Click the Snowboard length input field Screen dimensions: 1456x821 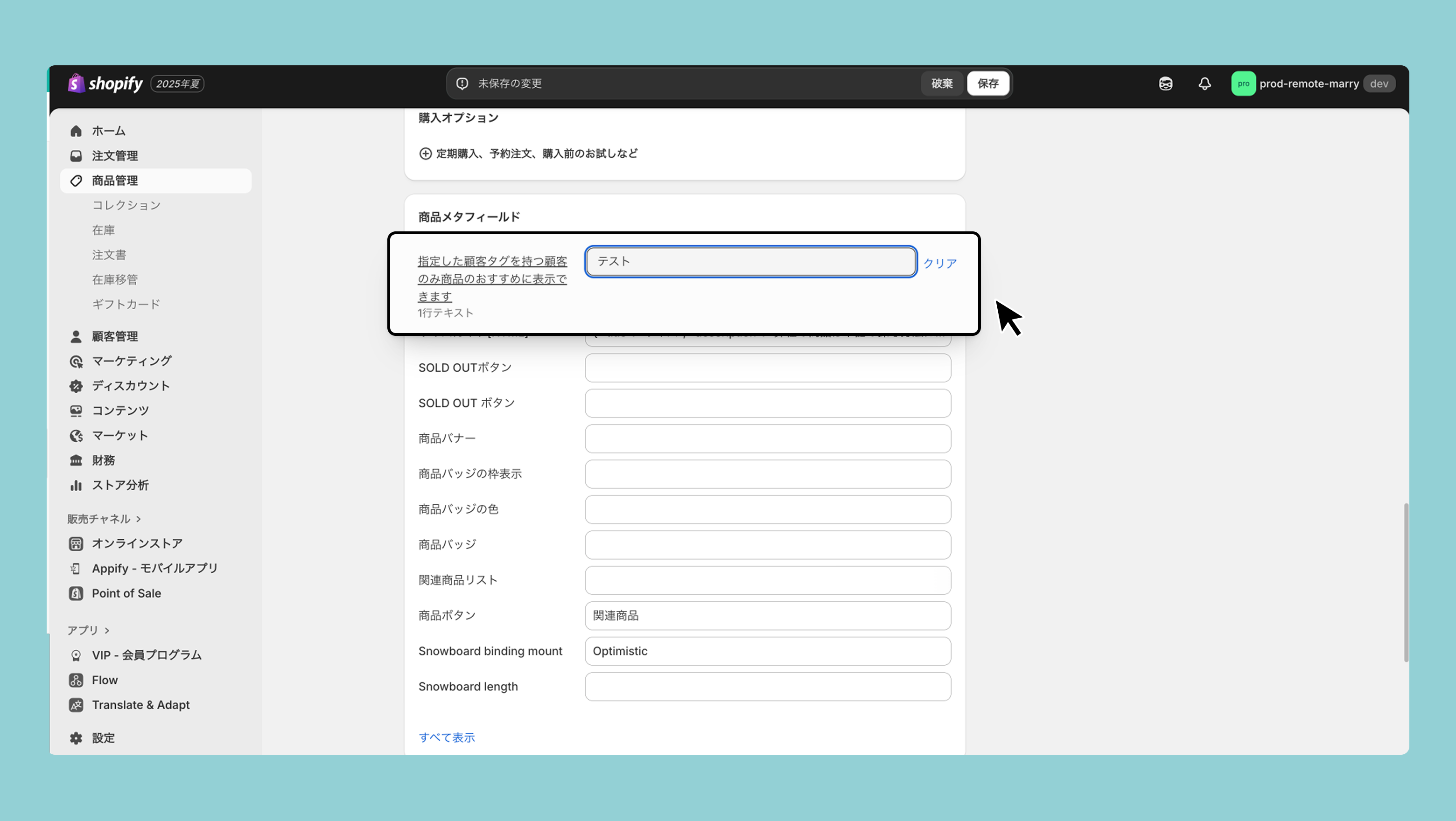[768, 687]
